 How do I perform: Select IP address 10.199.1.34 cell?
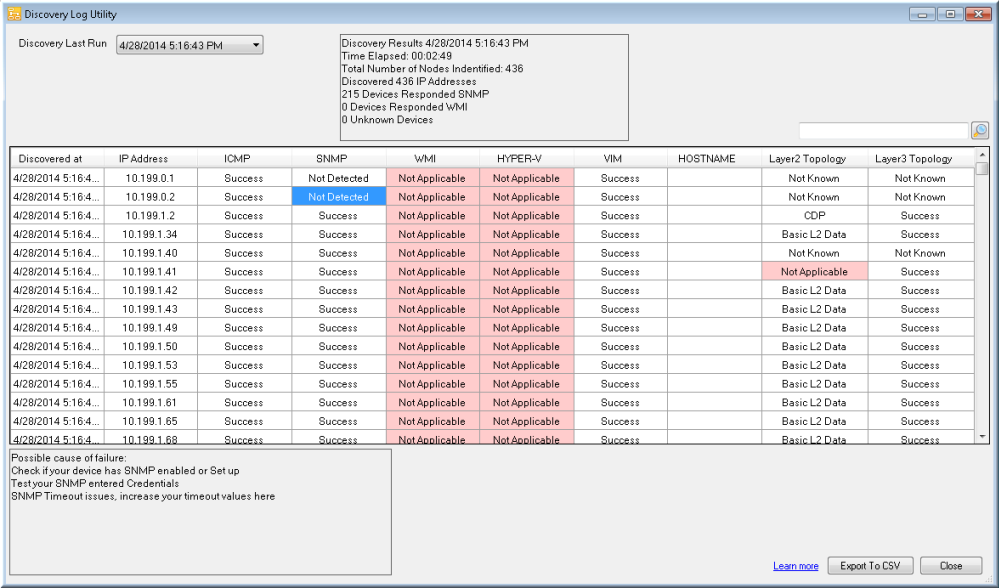(x=151, y=234)
